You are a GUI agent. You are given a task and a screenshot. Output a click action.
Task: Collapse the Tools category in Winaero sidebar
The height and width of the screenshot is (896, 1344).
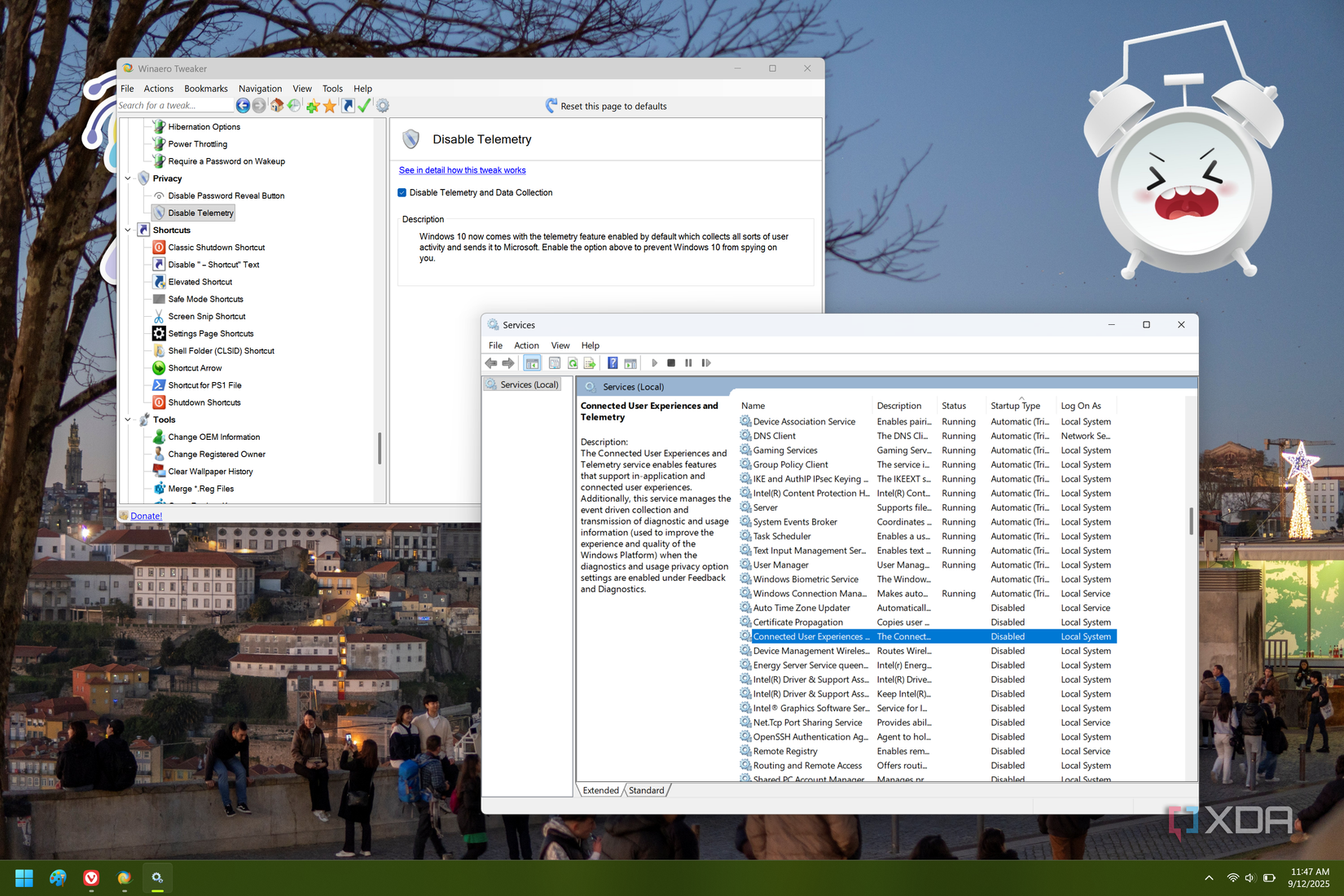coord(128,419)
